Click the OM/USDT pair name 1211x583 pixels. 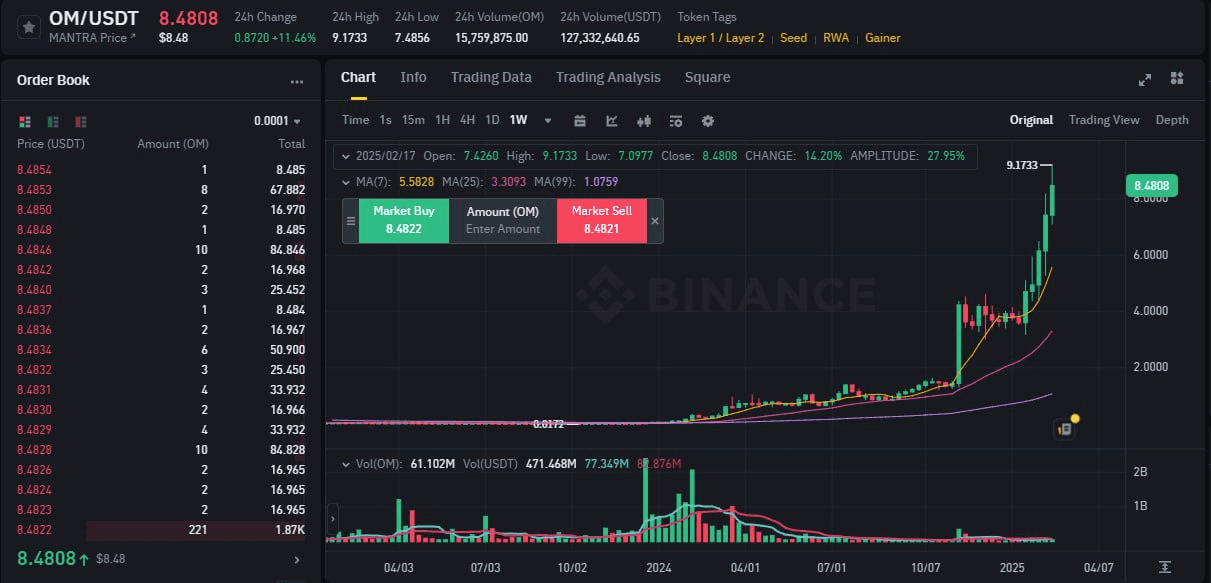(x=94, y=18)
